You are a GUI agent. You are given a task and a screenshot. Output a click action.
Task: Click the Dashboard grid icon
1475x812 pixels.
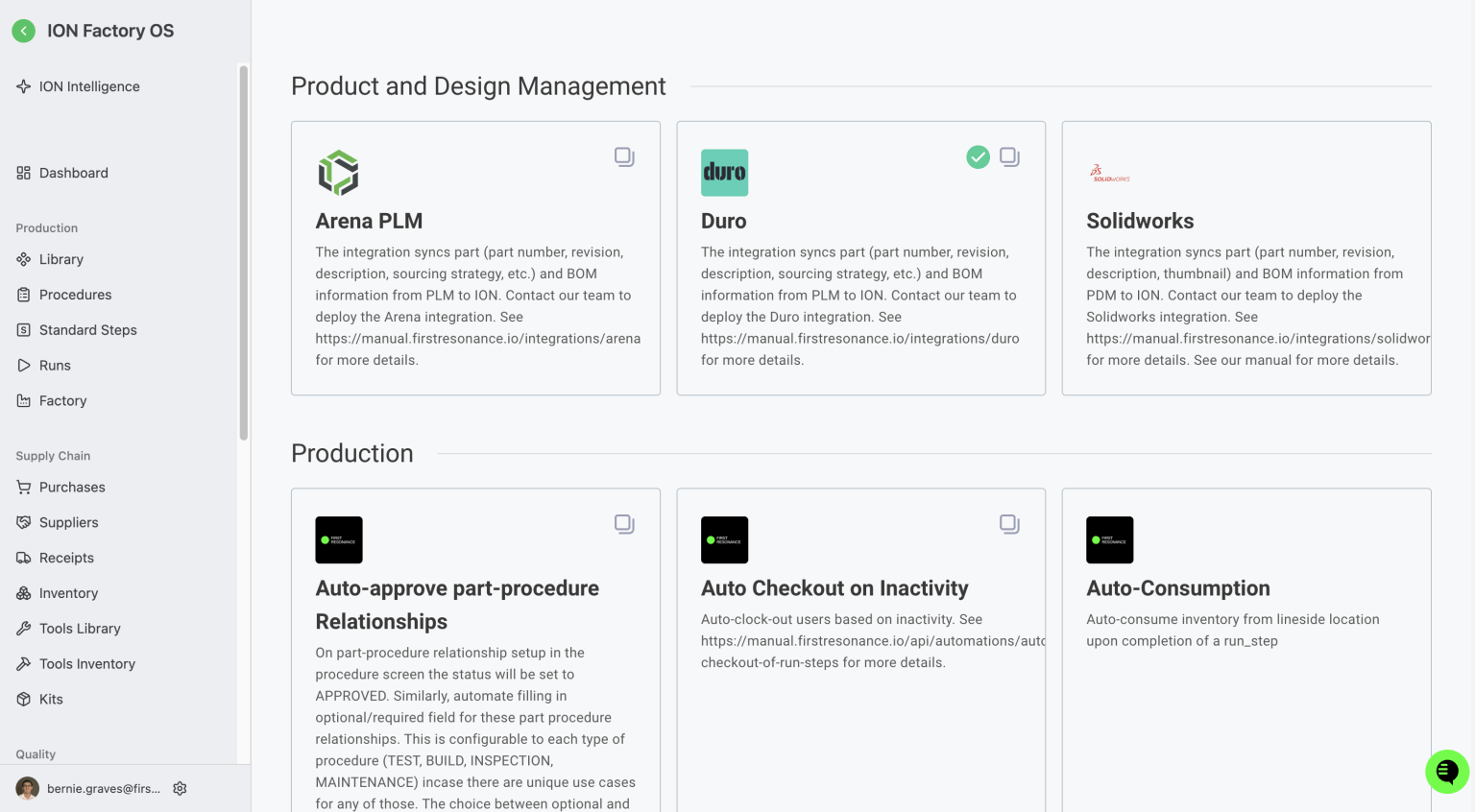(23, 173)
